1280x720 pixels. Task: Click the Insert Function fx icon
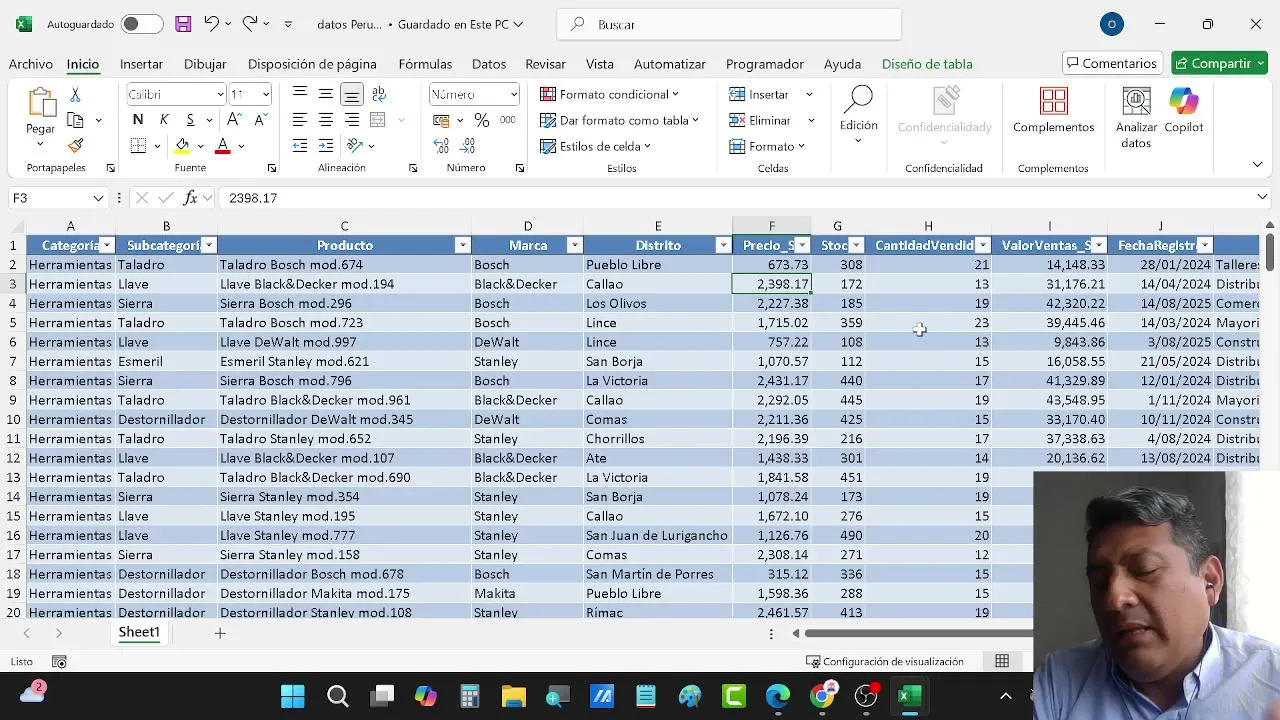[190, 198]
